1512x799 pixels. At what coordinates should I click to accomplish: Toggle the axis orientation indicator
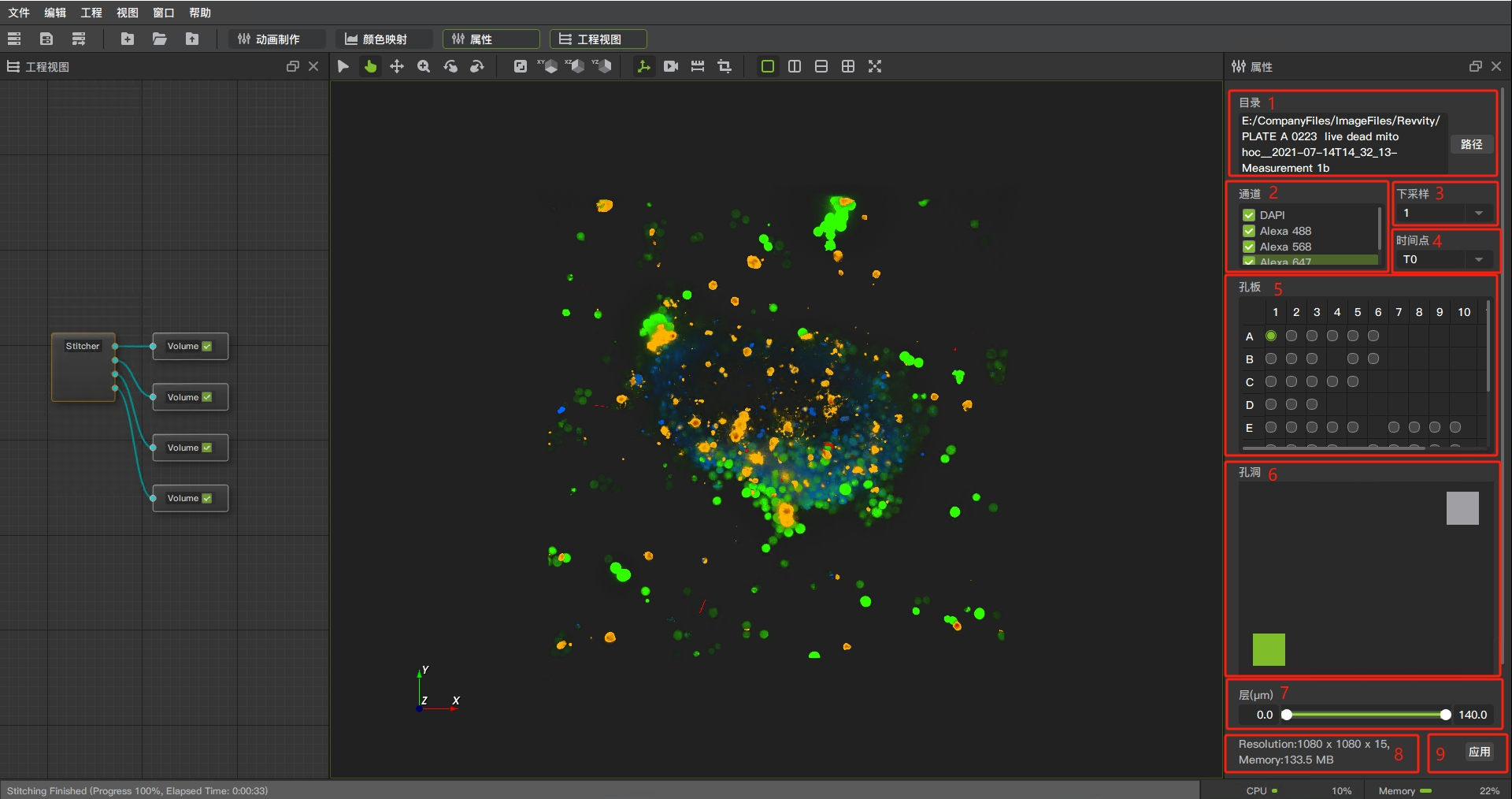click(x=644, y=66)
